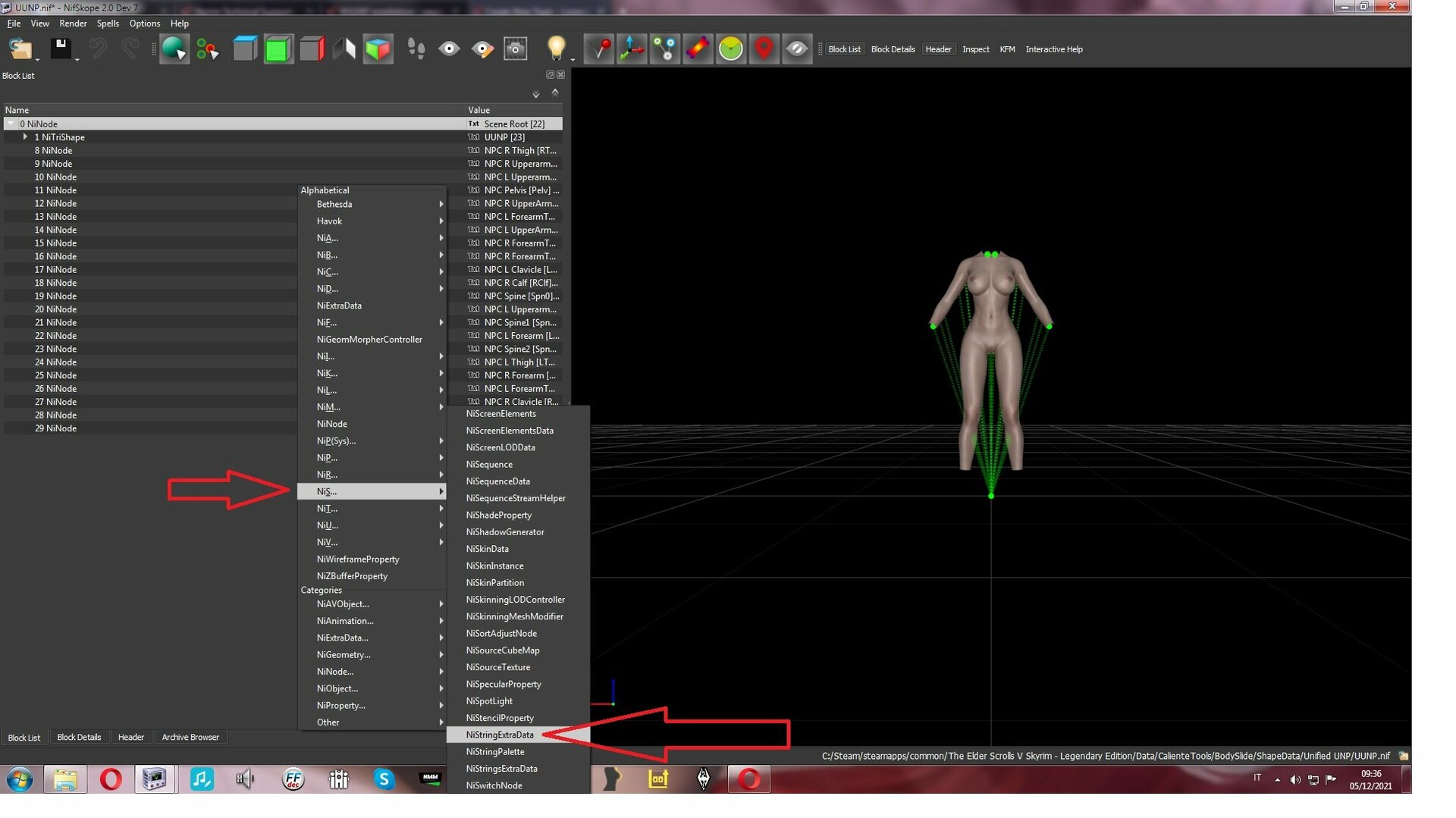This screenshot has width=1456, height=818.
Task: Toggle the hidden-objects crossed eye button
Action: coord(797,49)
